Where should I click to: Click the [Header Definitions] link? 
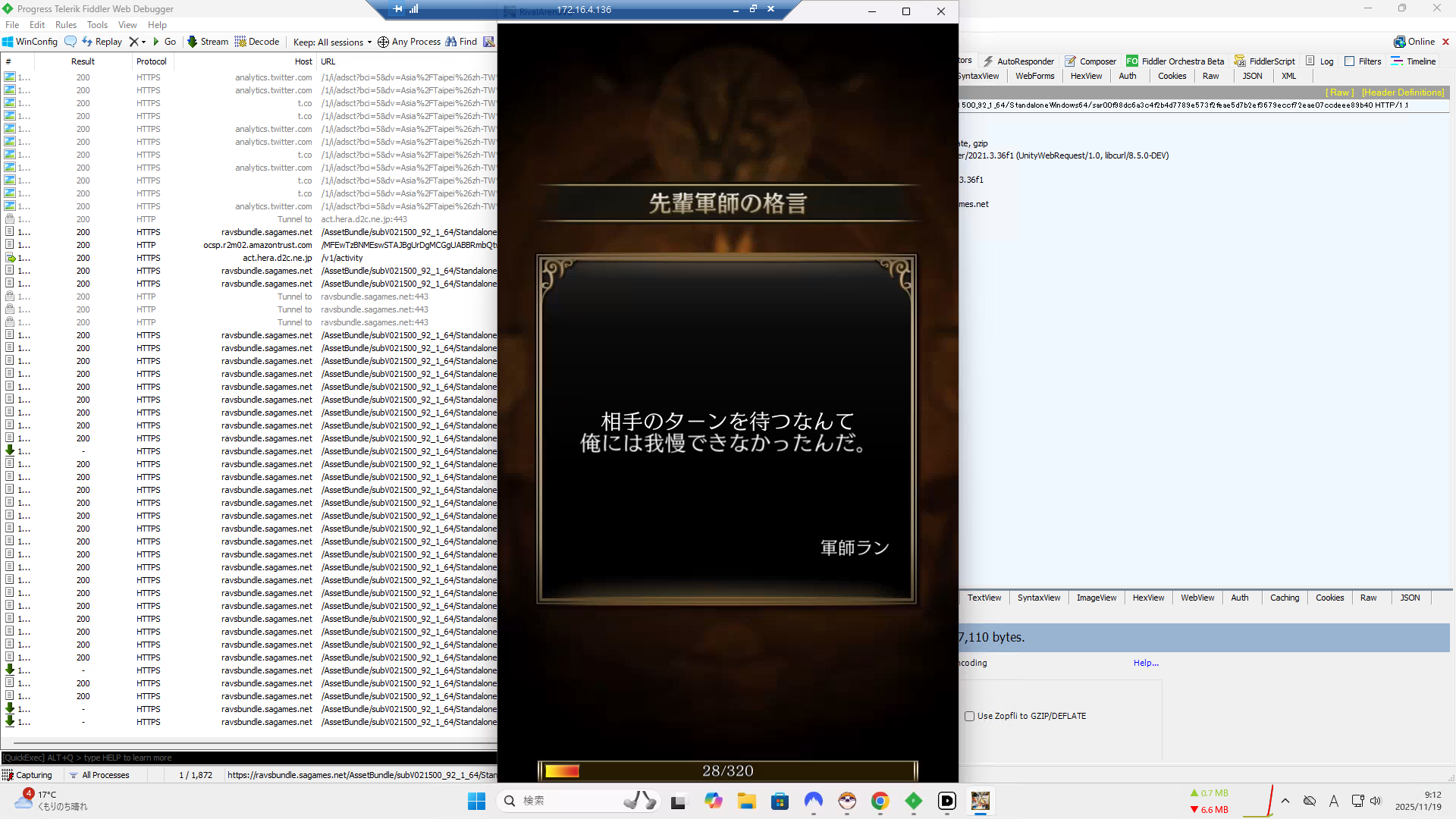coord(1402,93)
